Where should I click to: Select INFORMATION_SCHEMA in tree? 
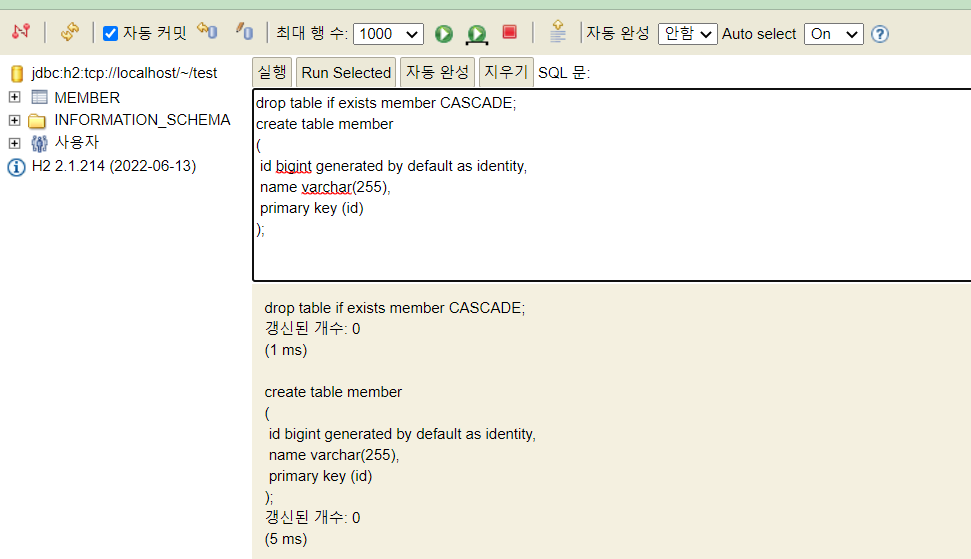(142, 120)
